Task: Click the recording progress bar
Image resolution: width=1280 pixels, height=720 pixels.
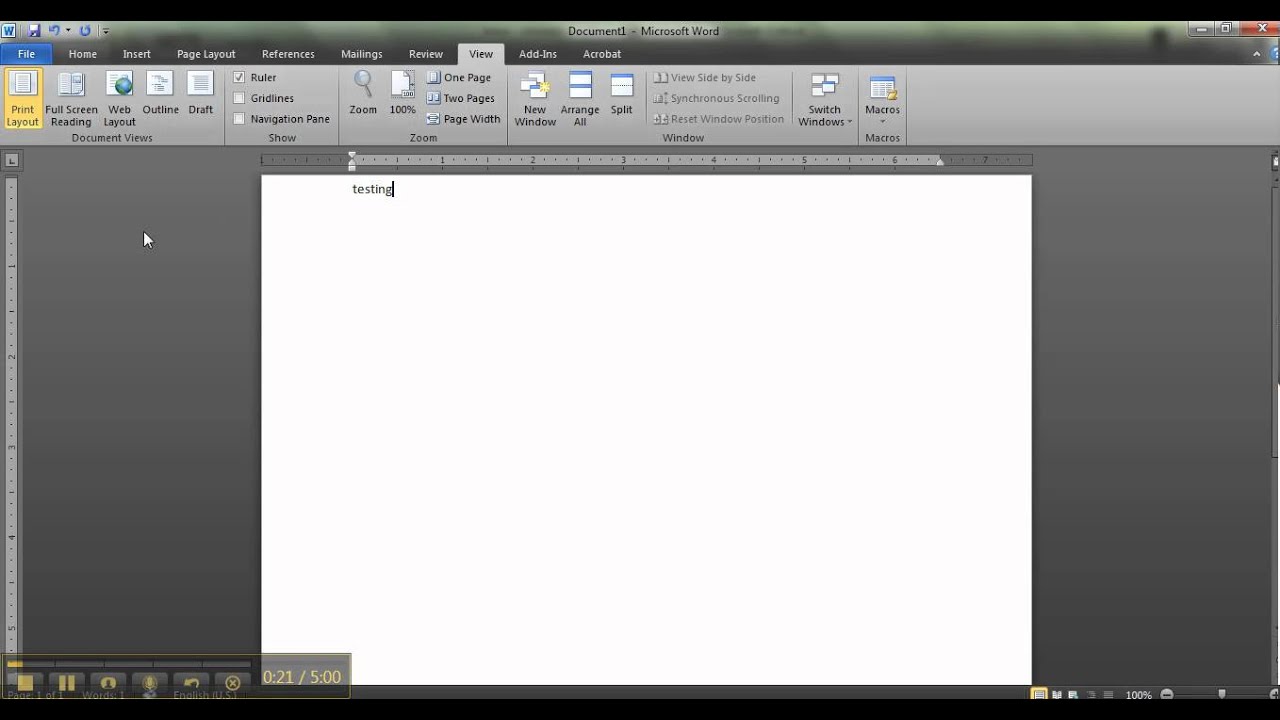Action: point(128,663)
